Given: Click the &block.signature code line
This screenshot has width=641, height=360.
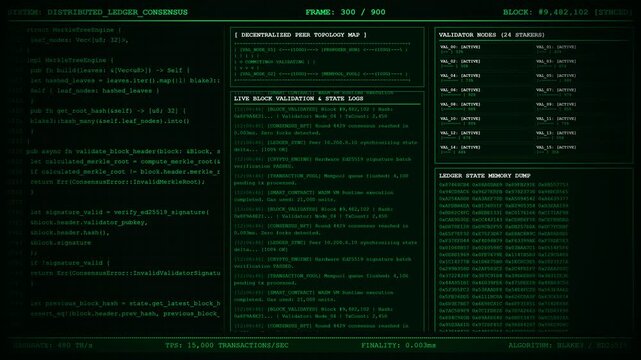Looking at the screenshot, I should click(61, 243).
